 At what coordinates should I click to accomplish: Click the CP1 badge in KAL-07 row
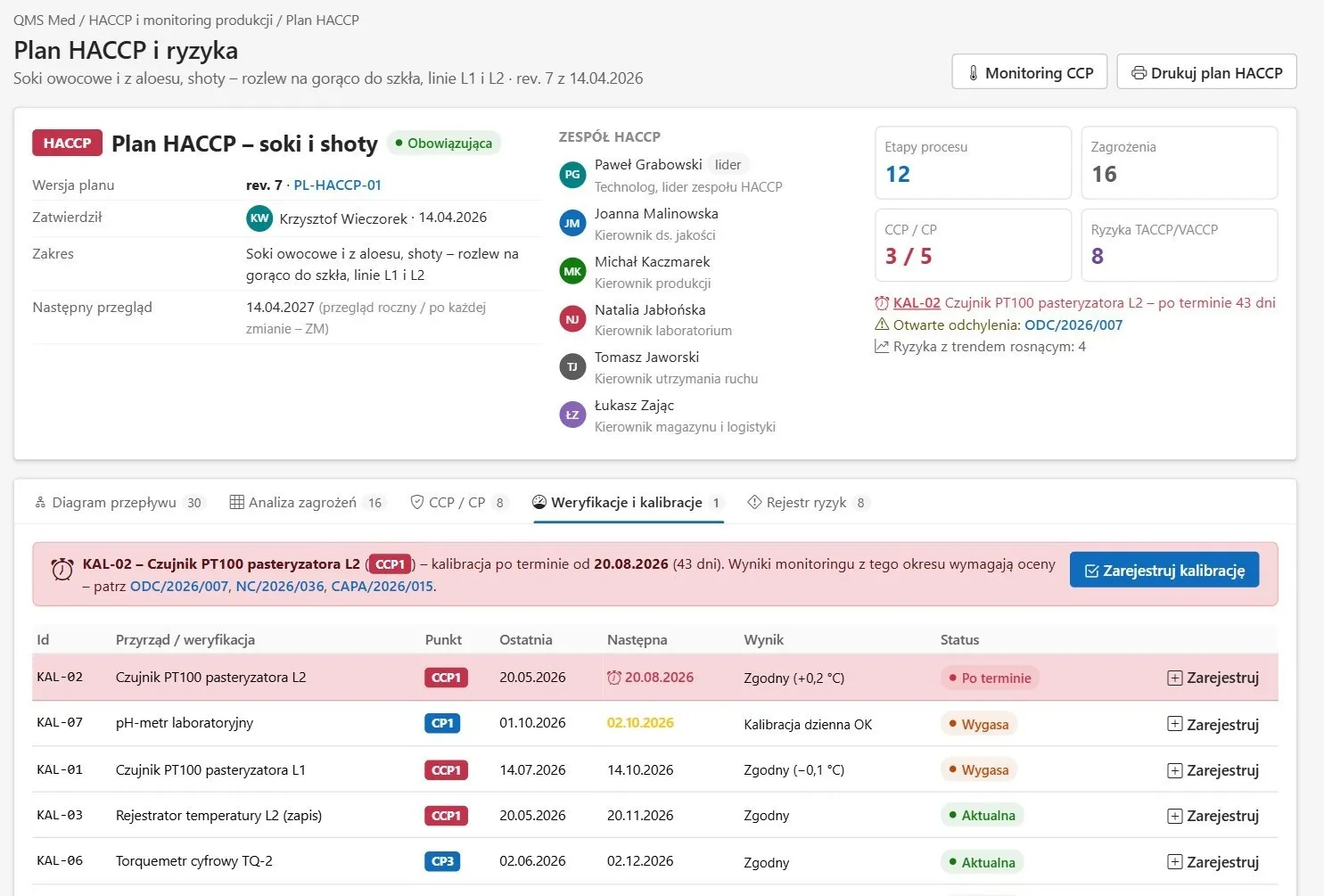point(442,723)
